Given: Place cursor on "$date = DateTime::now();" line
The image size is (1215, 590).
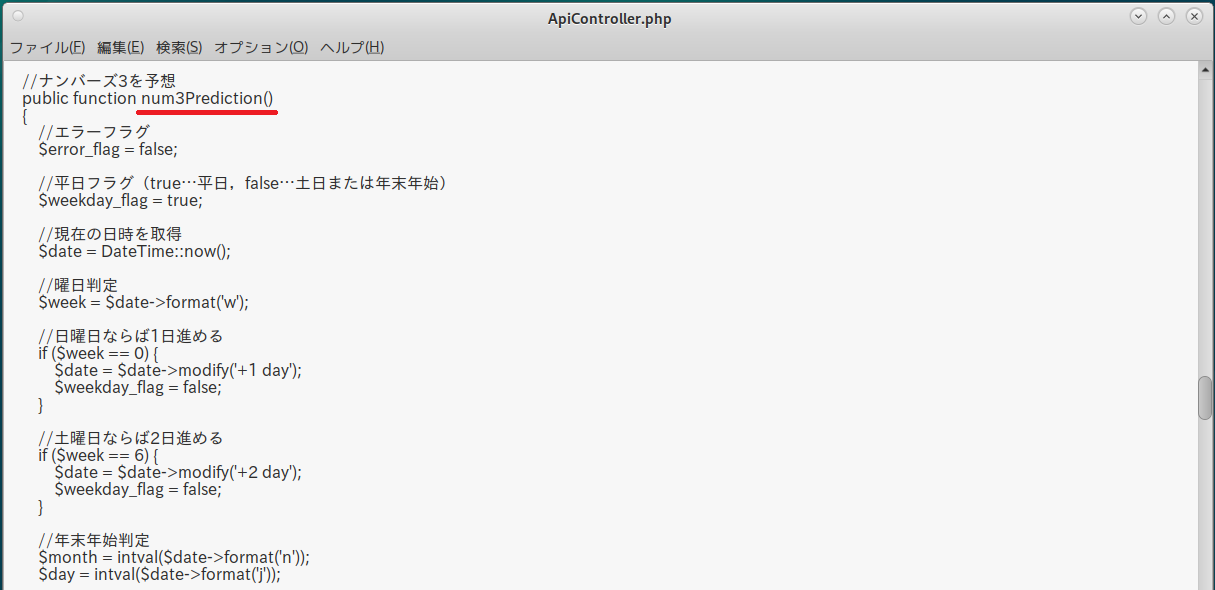Looking at the screenshot, I should [134, 251].
